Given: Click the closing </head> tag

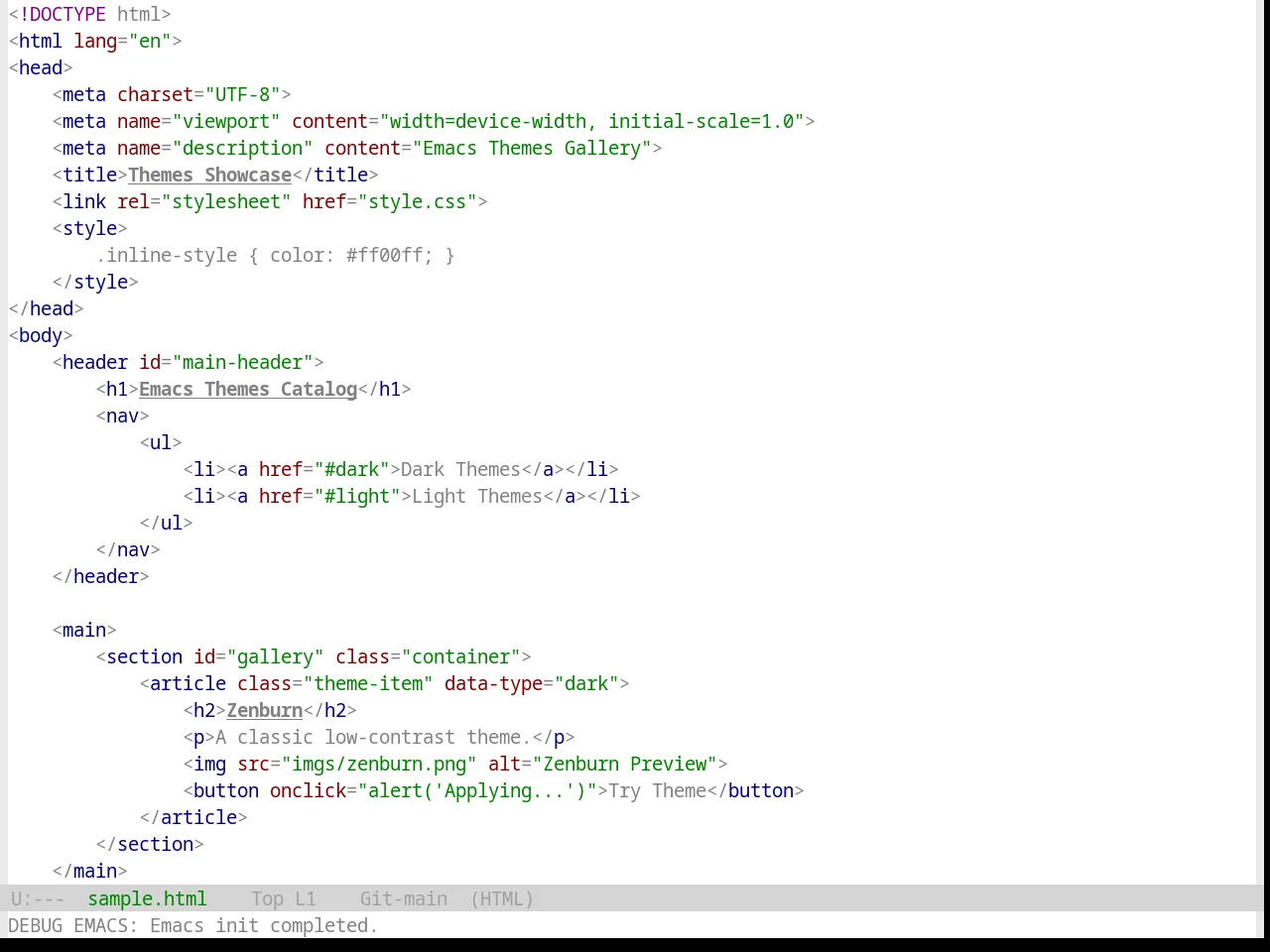Looking at the screenshot, I should tap(46, 309).
